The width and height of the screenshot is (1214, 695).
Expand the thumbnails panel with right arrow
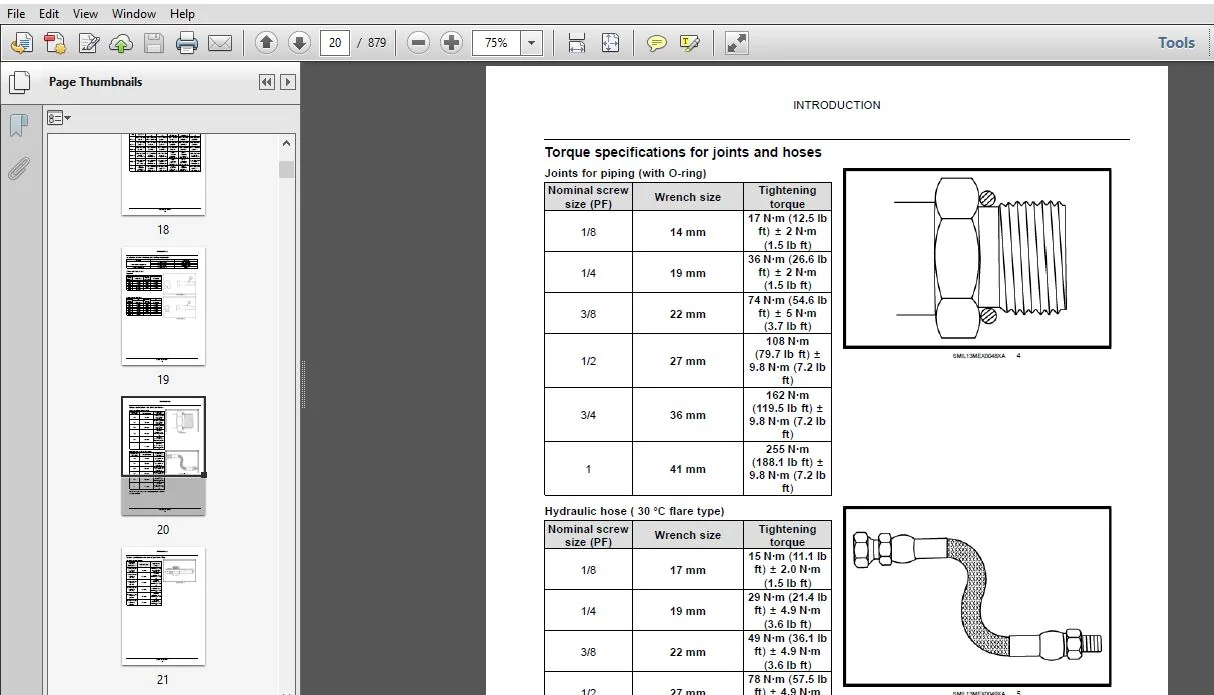[288, 82]
